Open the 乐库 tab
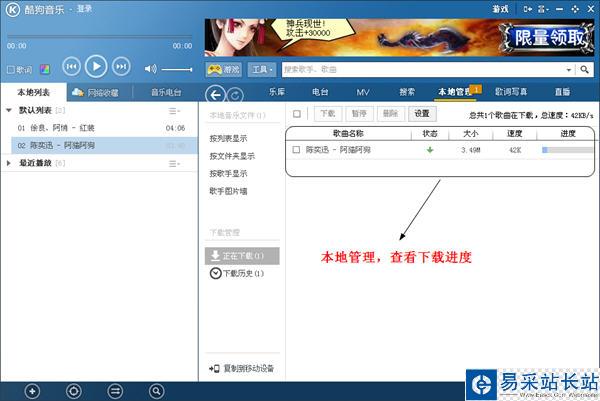Image resolution: width=600 pixels, height=401 pixels. tap(277, 92)
